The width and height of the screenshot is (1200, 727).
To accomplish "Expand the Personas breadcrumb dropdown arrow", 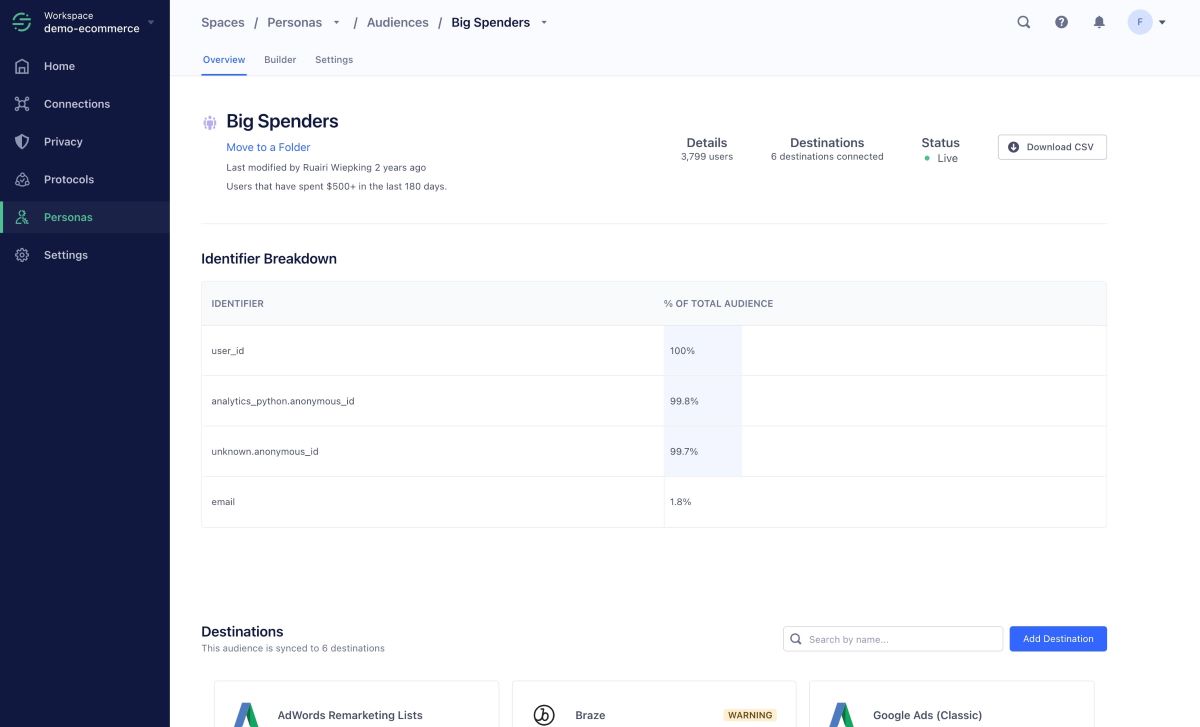I will click(x=336, y=23).
